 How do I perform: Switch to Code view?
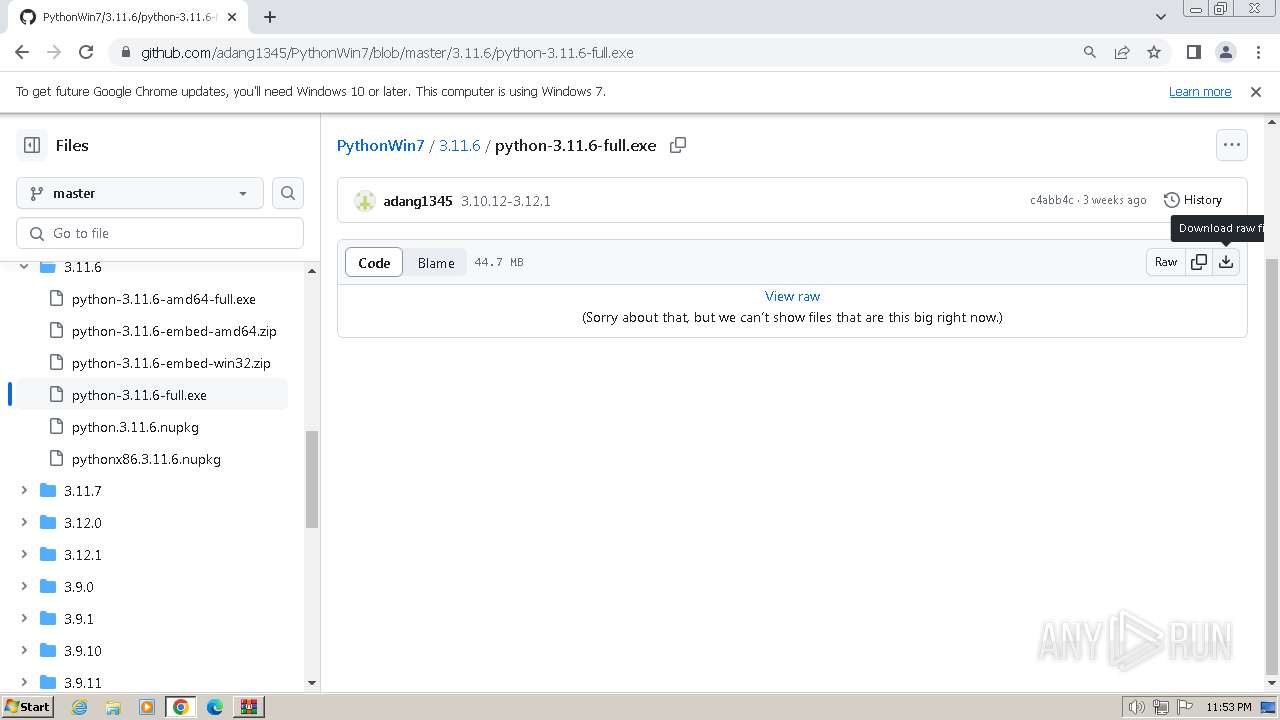[374, 262]
